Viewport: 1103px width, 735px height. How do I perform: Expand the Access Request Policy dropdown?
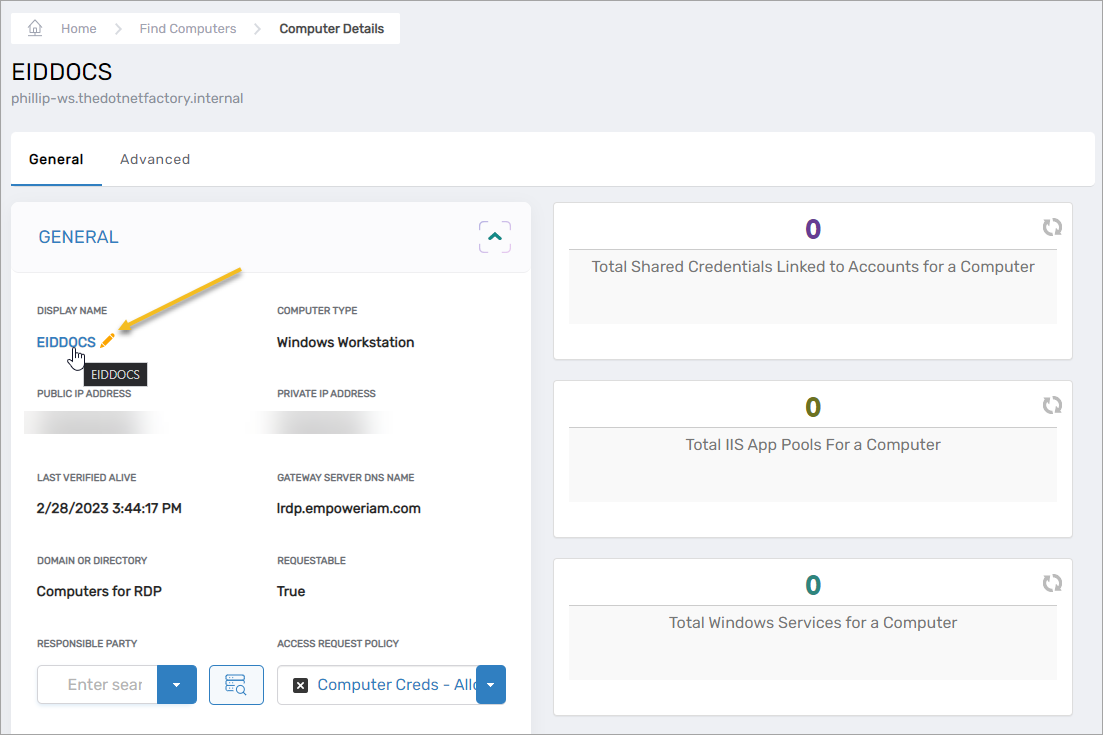(490, 685)
